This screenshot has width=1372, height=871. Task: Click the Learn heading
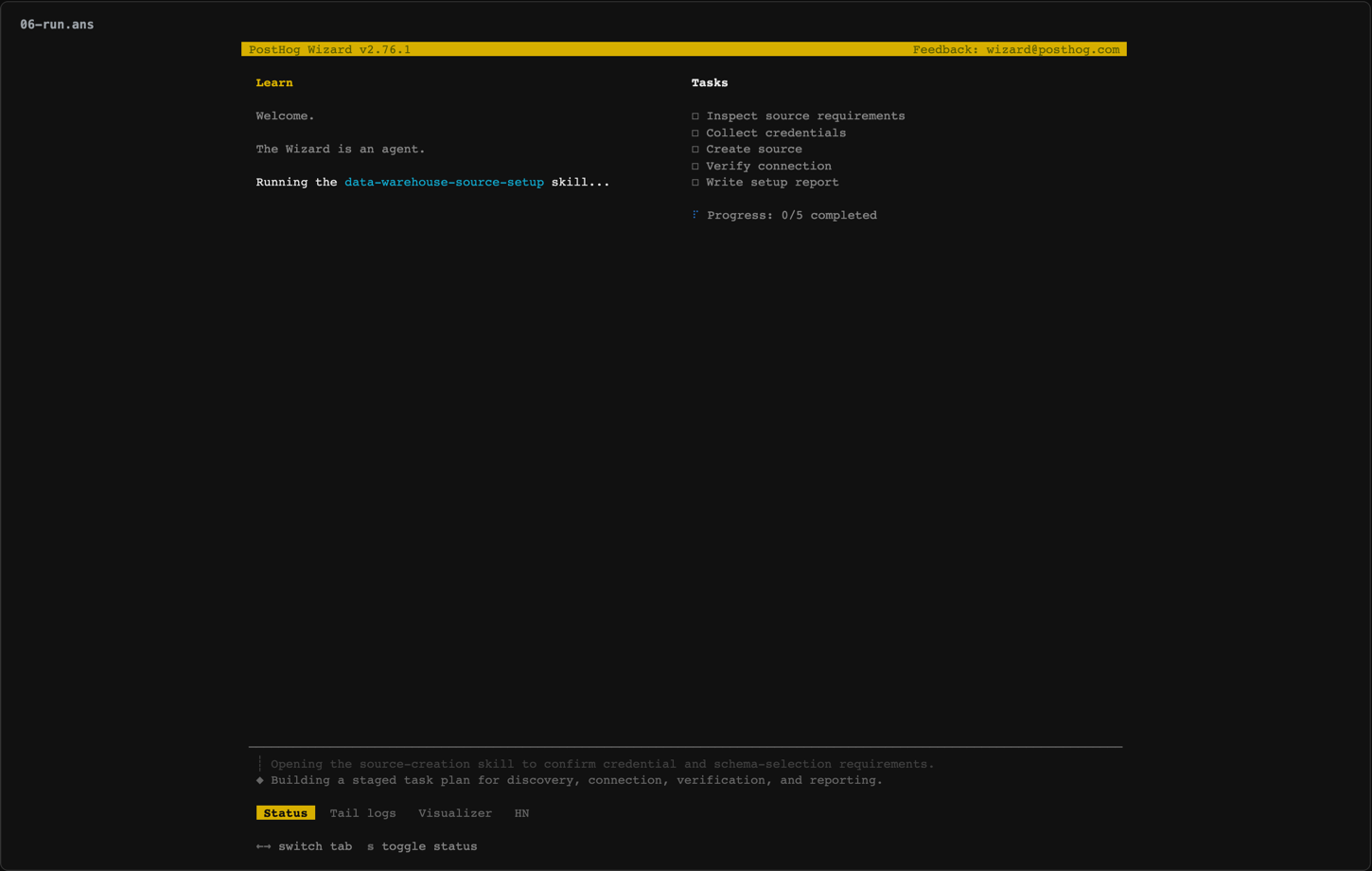click(274, 82)
